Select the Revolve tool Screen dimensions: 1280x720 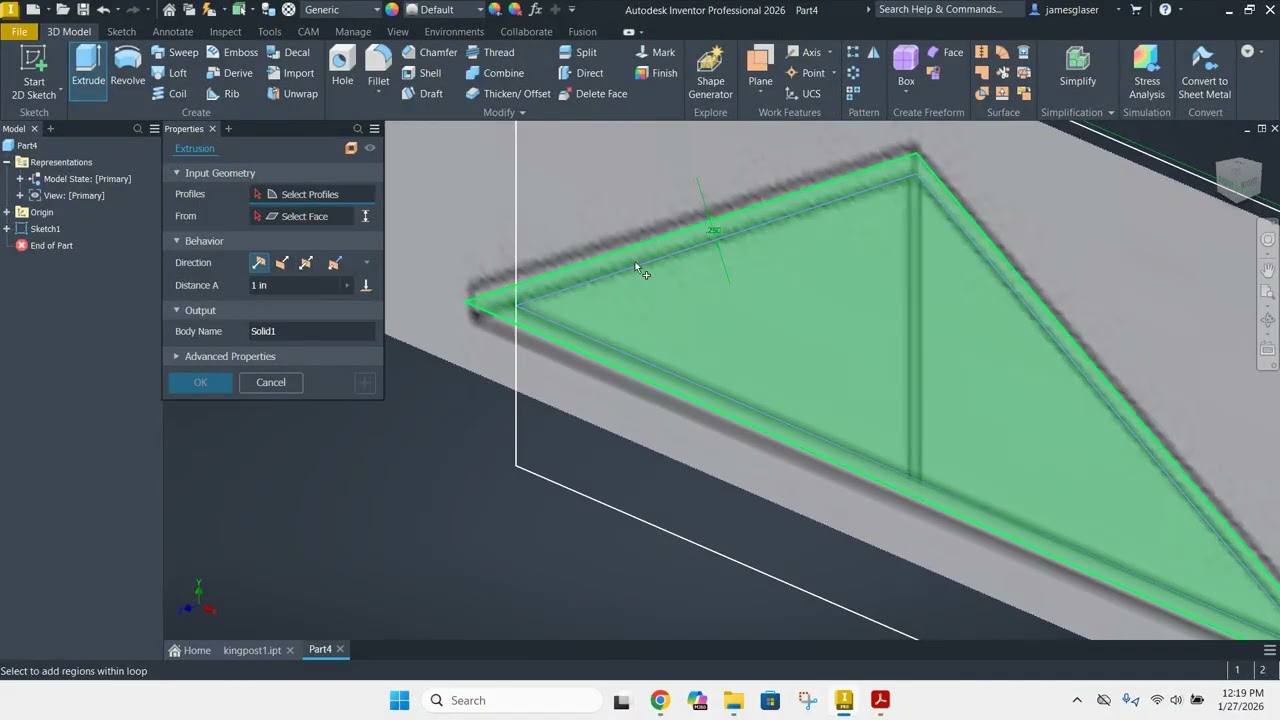point(127,67)
